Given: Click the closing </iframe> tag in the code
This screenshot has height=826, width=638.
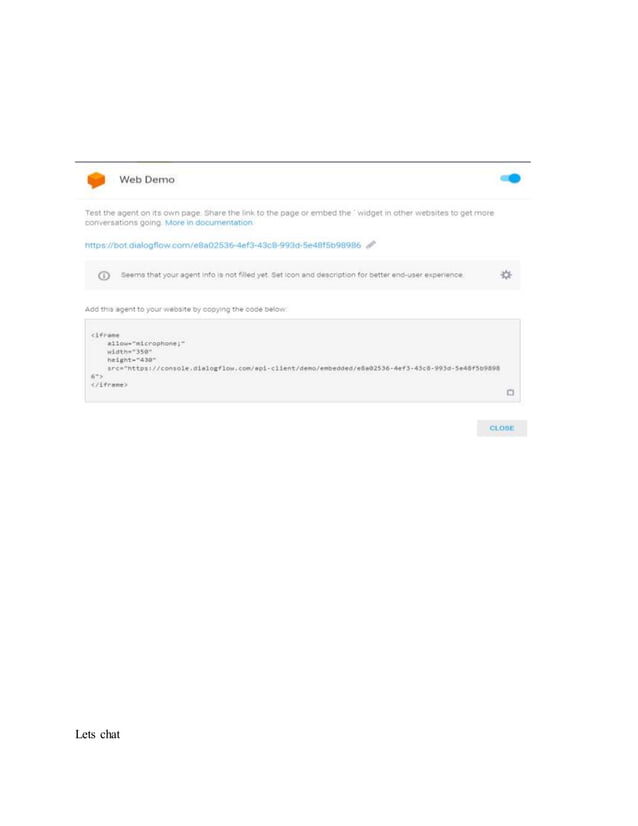Looking at the screenshot, I should [x=109, y=385].
